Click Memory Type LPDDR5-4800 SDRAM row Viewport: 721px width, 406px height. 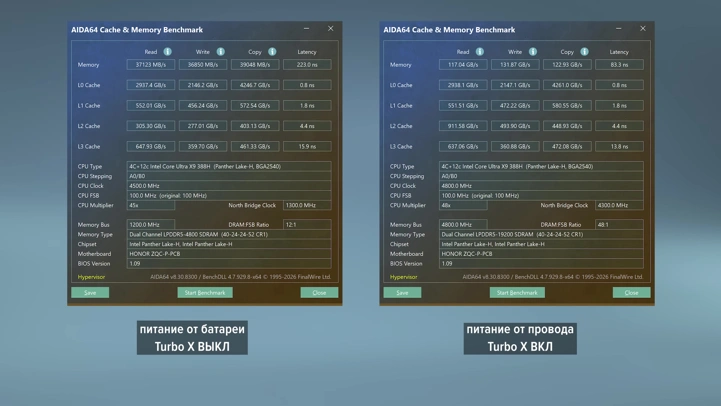(x=229, y=234)
